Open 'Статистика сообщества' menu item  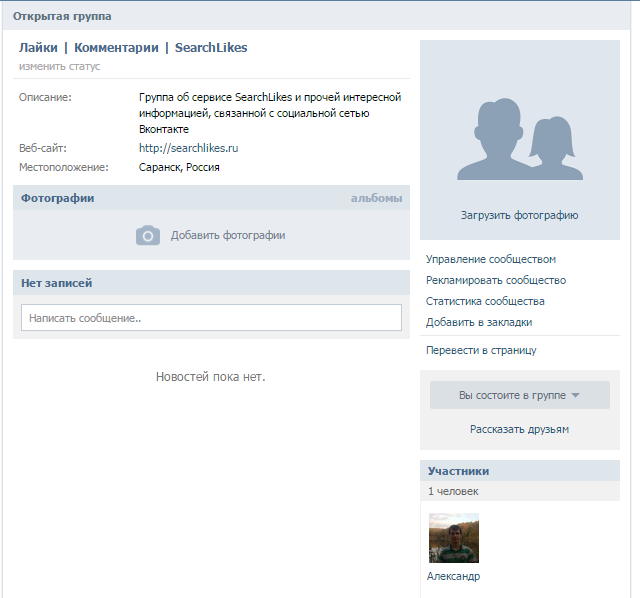[x=485, y=301]
